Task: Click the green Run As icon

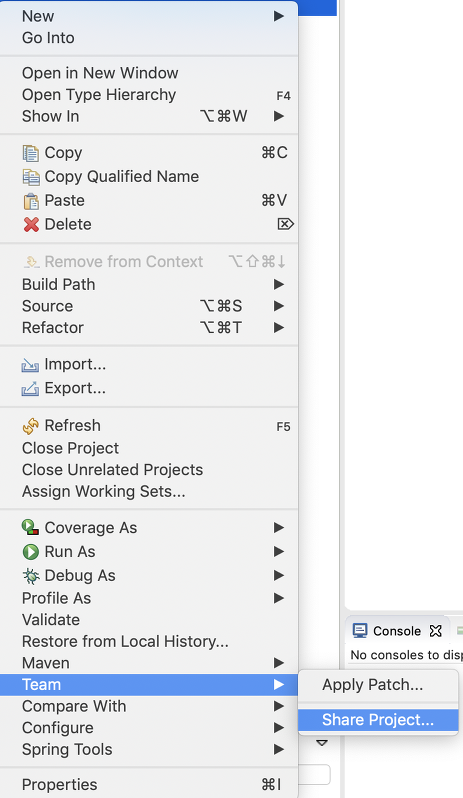Action: (x=31, y=552)
